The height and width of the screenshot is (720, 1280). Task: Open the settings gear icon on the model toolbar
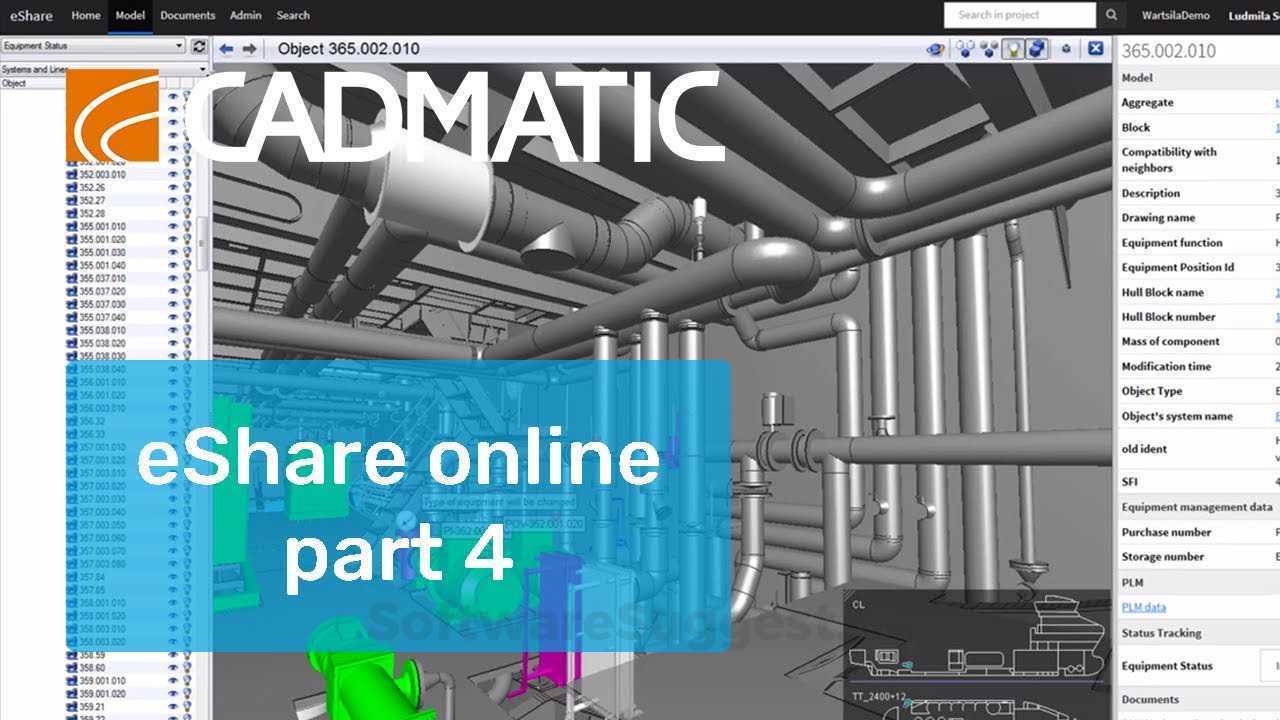tap(1067, 48)
